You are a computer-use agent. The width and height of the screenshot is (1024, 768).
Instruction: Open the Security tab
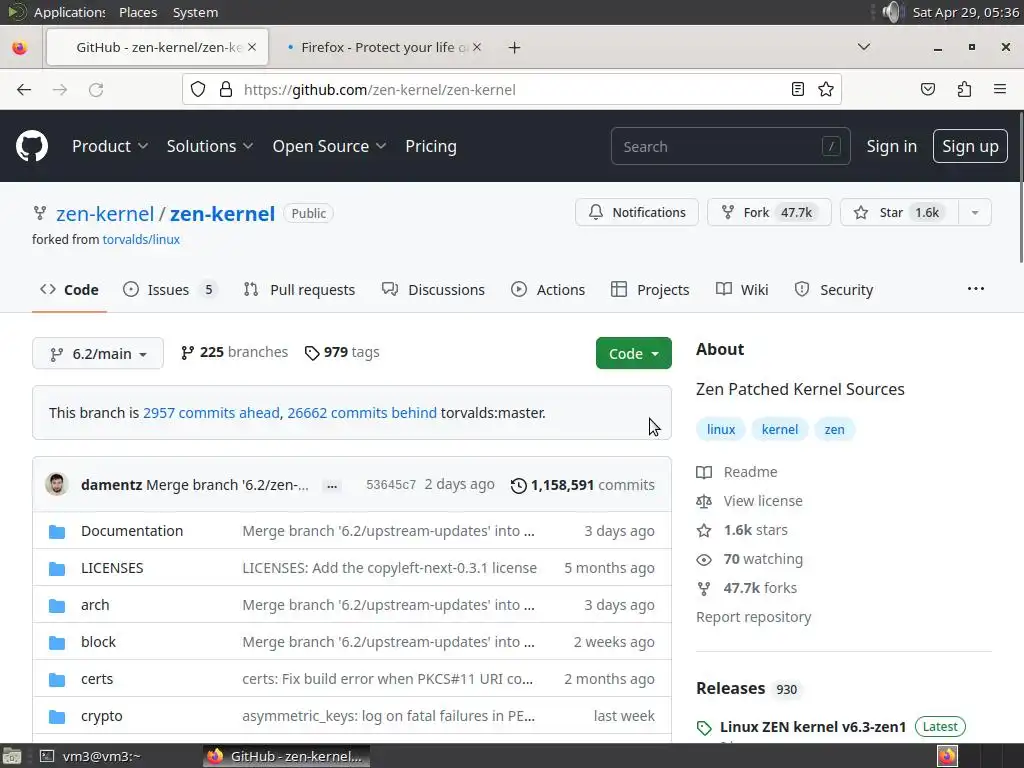click(833, 289)
